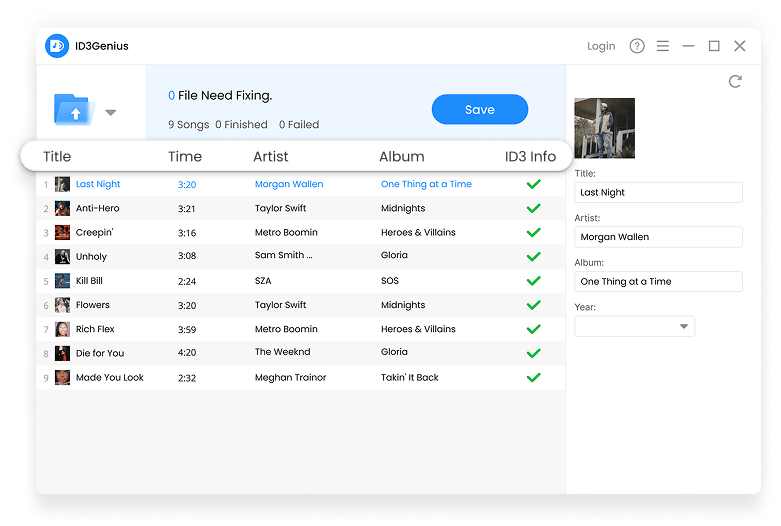This screenshot has width=781, height=526.
Task: Click the 4:20 time cell
Action: (187, 353)
